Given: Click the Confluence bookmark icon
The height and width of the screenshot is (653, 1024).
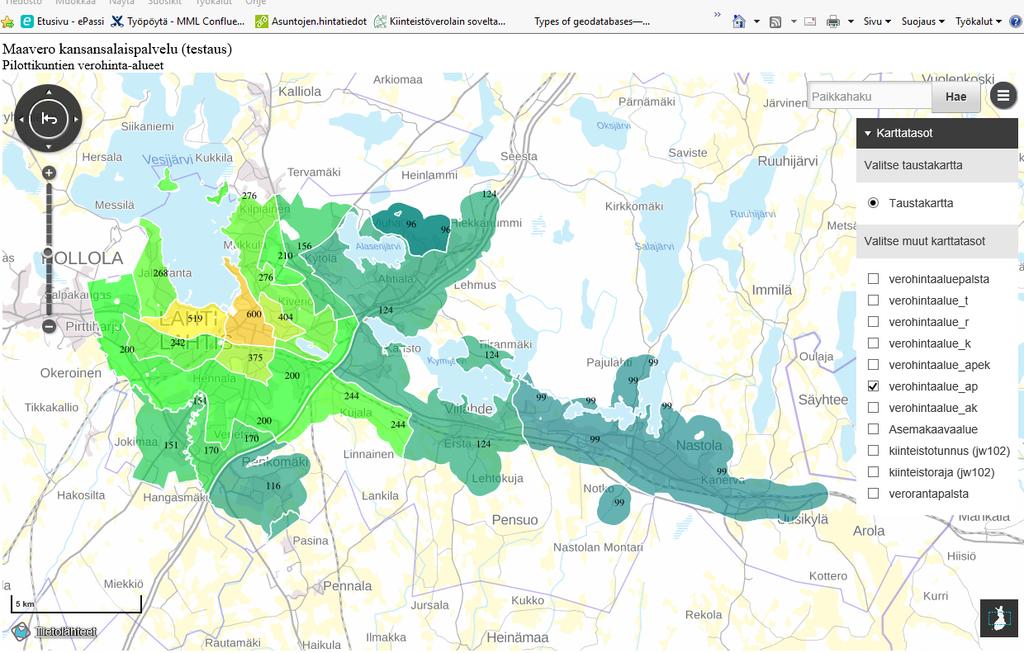Looking at the screenshot, I should [117, 22].
